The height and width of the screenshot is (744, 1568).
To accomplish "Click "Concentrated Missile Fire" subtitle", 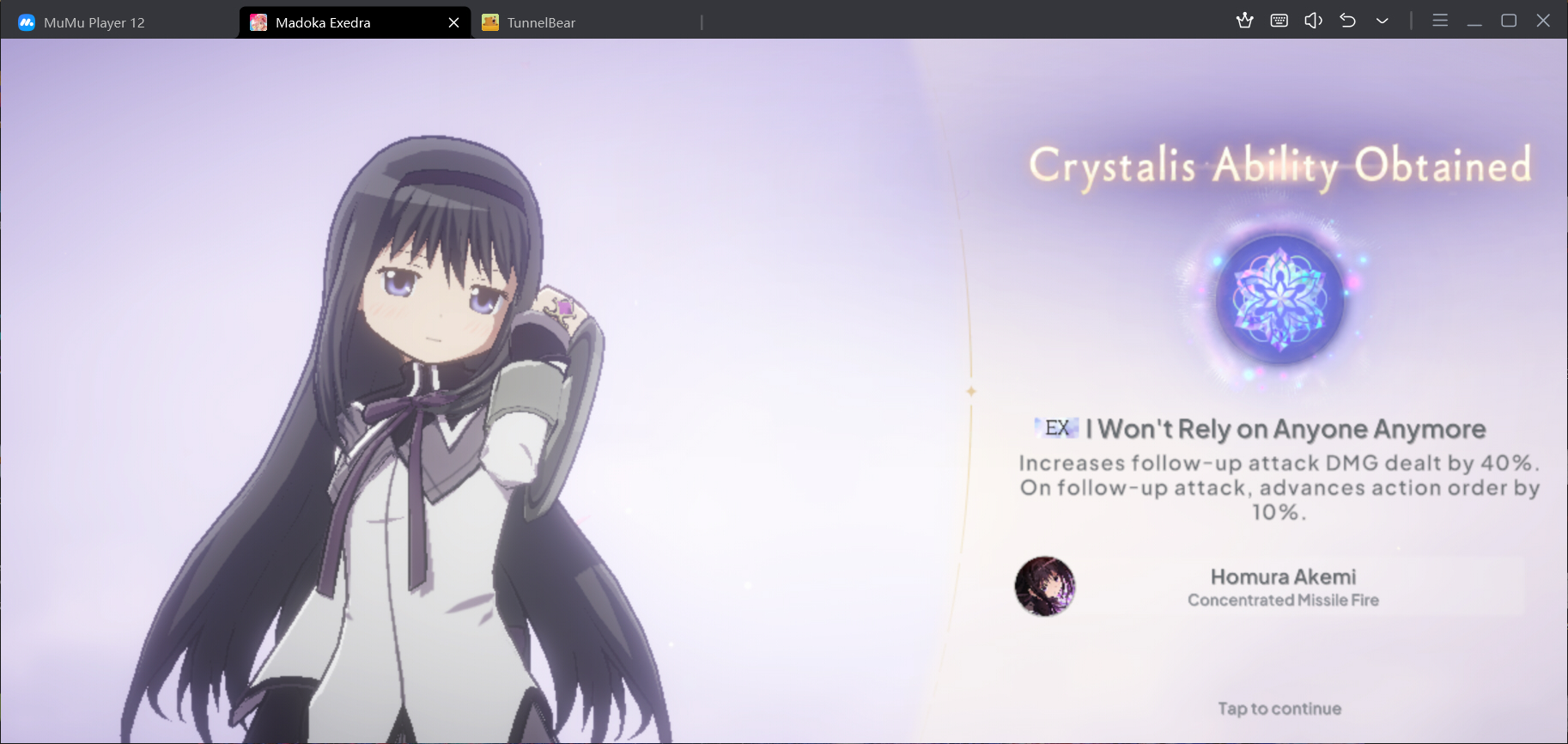I will coord(1283,600).
